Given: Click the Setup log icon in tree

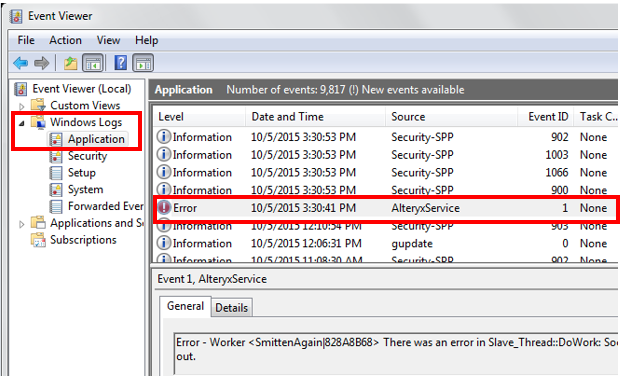Looking at the screenshot, I should pos(56,173).
